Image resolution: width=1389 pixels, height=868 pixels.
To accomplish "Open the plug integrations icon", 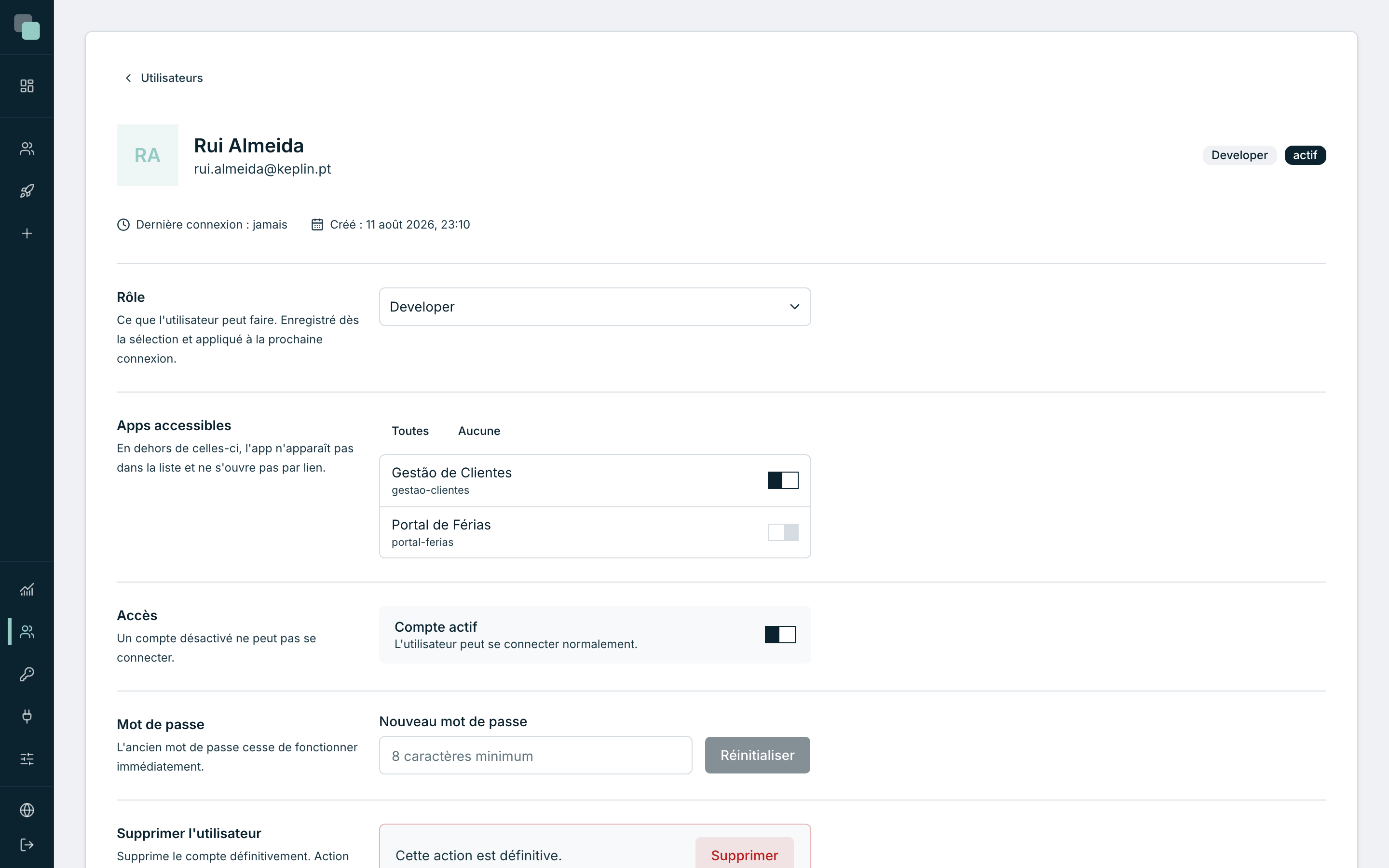I will point(27,717).
